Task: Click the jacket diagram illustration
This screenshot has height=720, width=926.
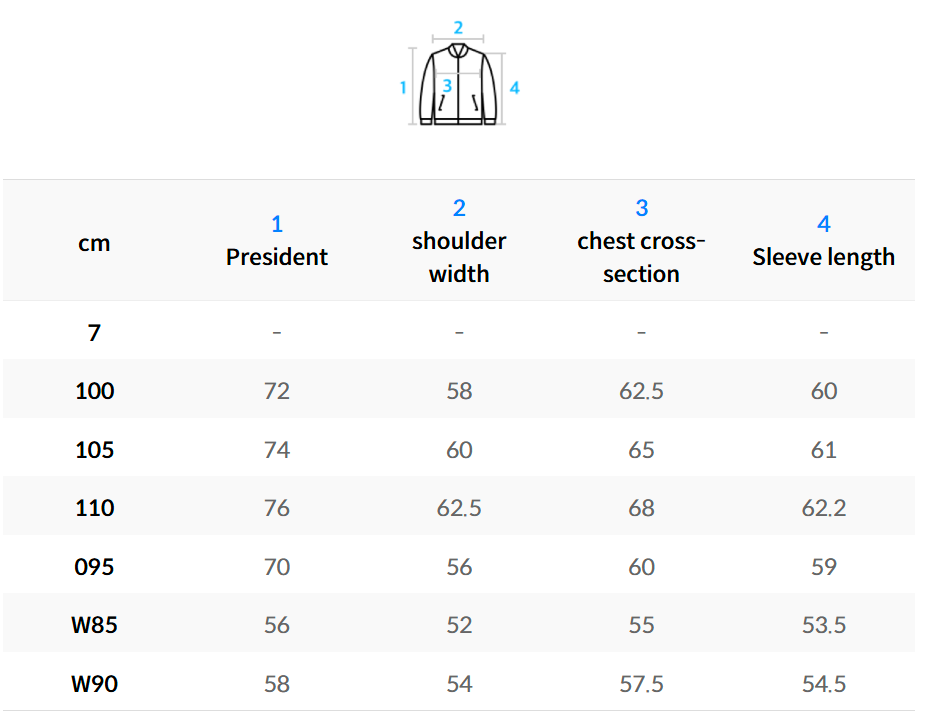Action: (x=459, y=85)
